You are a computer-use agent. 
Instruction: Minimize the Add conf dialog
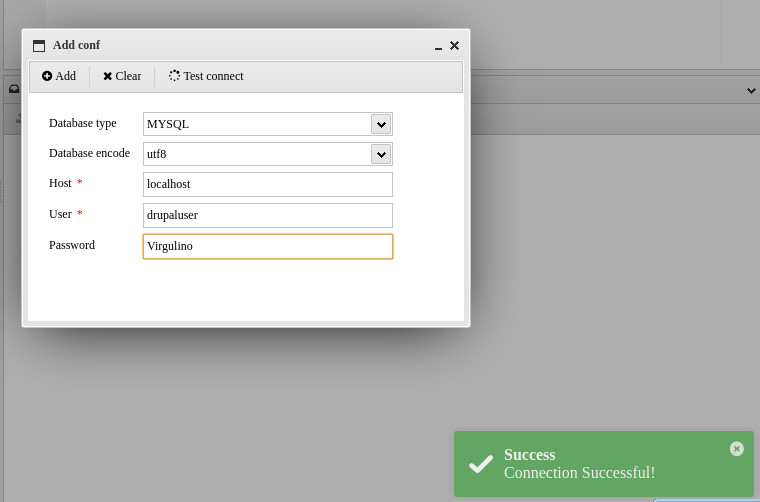click(438, 46)
